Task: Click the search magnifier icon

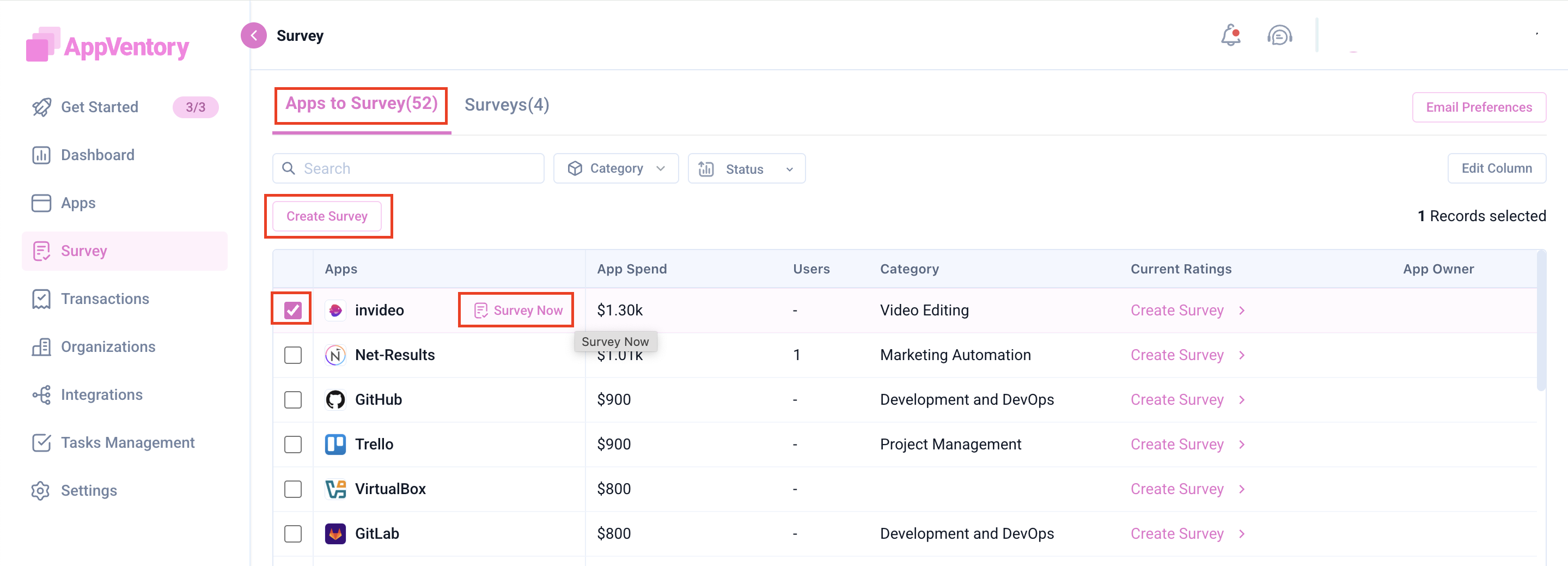Action: point(289,168)
